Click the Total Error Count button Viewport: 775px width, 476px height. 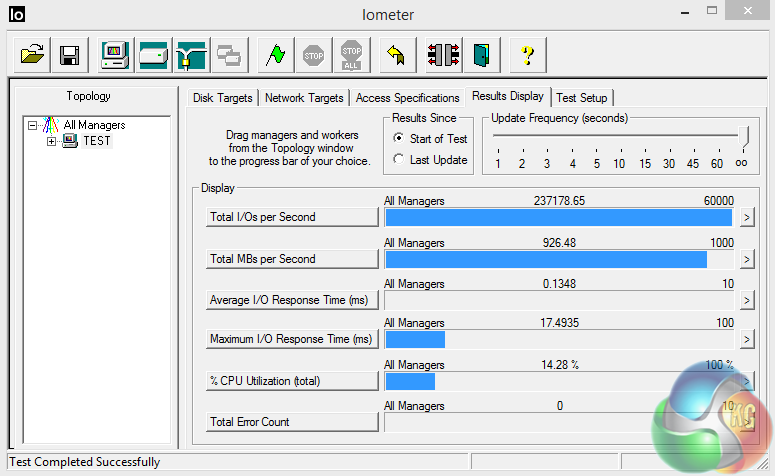[x=292, y=422]
